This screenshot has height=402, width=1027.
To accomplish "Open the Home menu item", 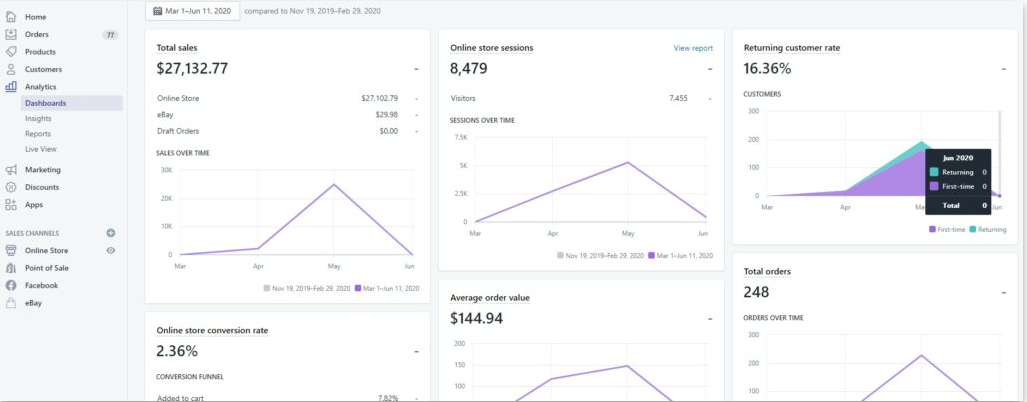I will pyautogui.click(x=35, y=17).
